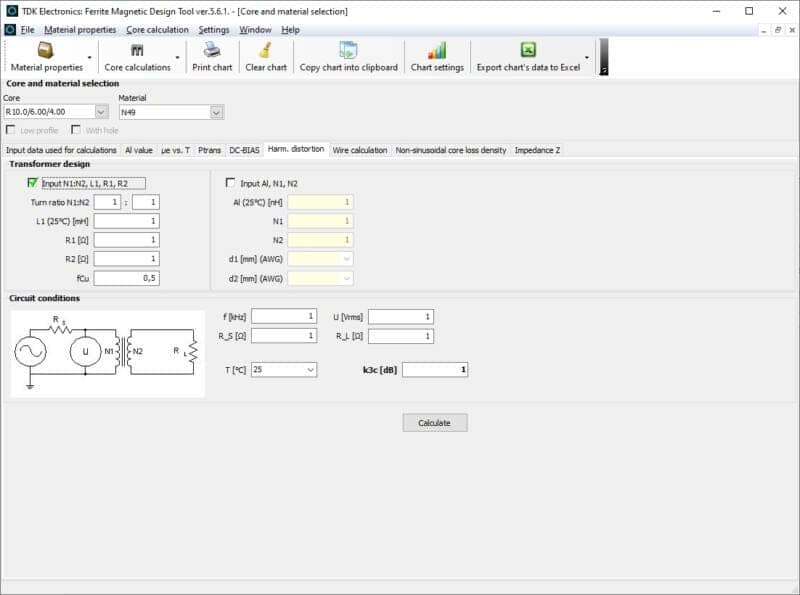Export chart's data to Excel icon
The height and width of the screenshot is (595, 800).
[528, 49]
